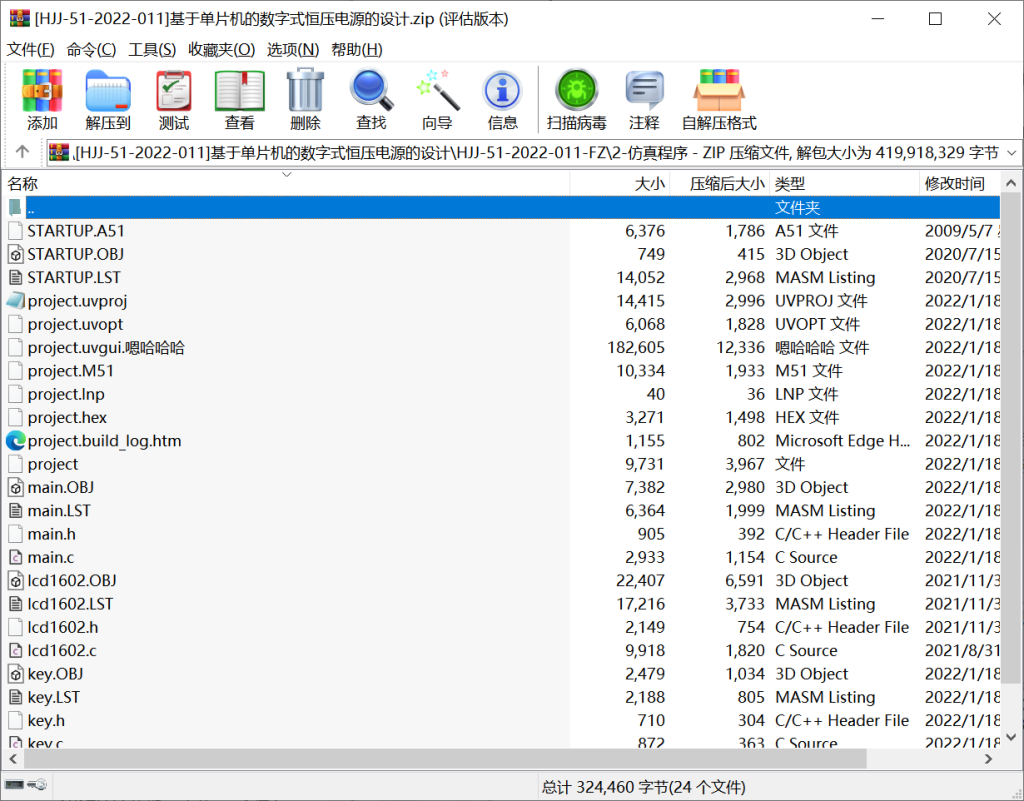Click the 添加 (Add) toolbar icon
Viewport: 1024px width, 801px height.
(x=42, y=100)
